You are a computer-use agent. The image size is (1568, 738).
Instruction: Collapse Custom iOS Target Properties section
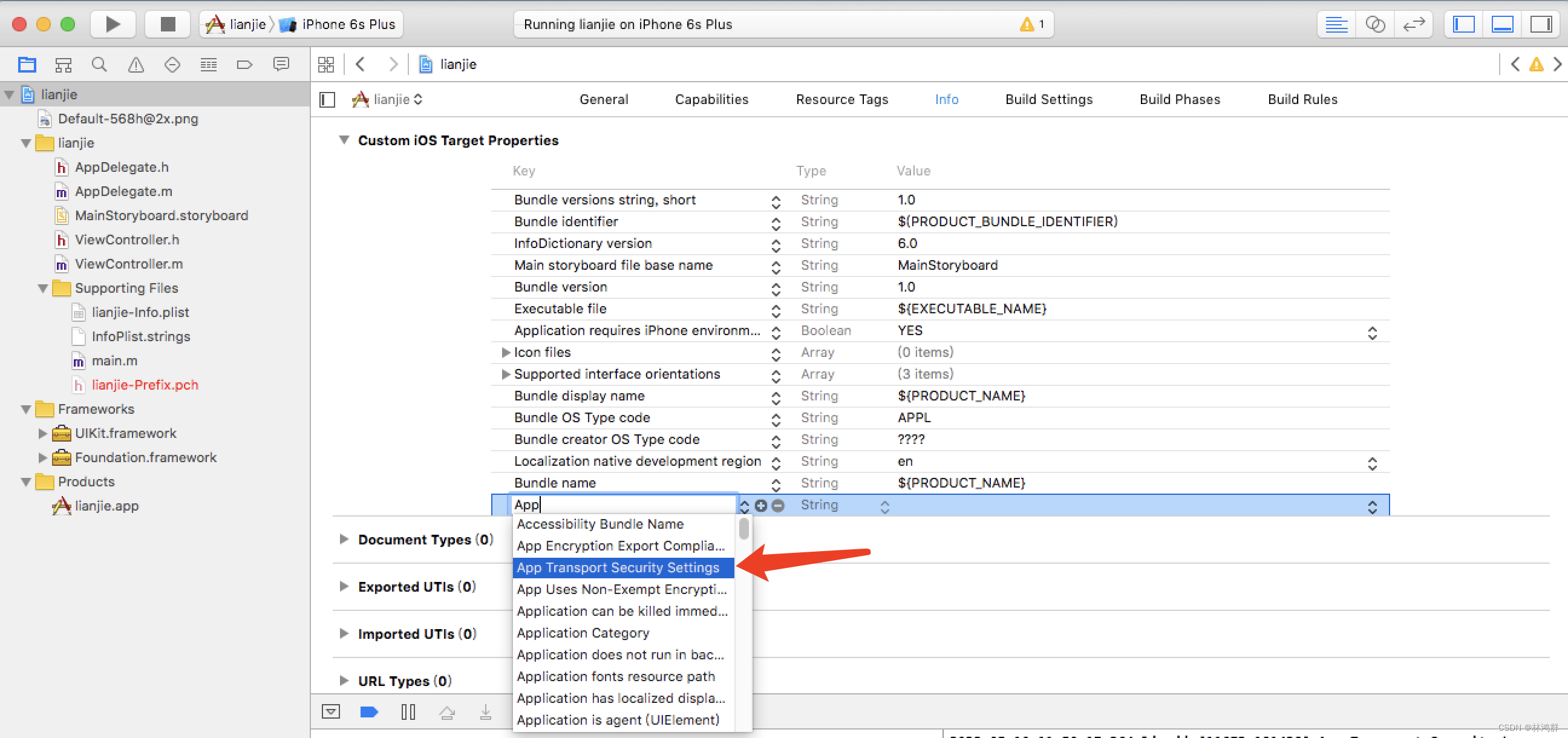[344, 140]
